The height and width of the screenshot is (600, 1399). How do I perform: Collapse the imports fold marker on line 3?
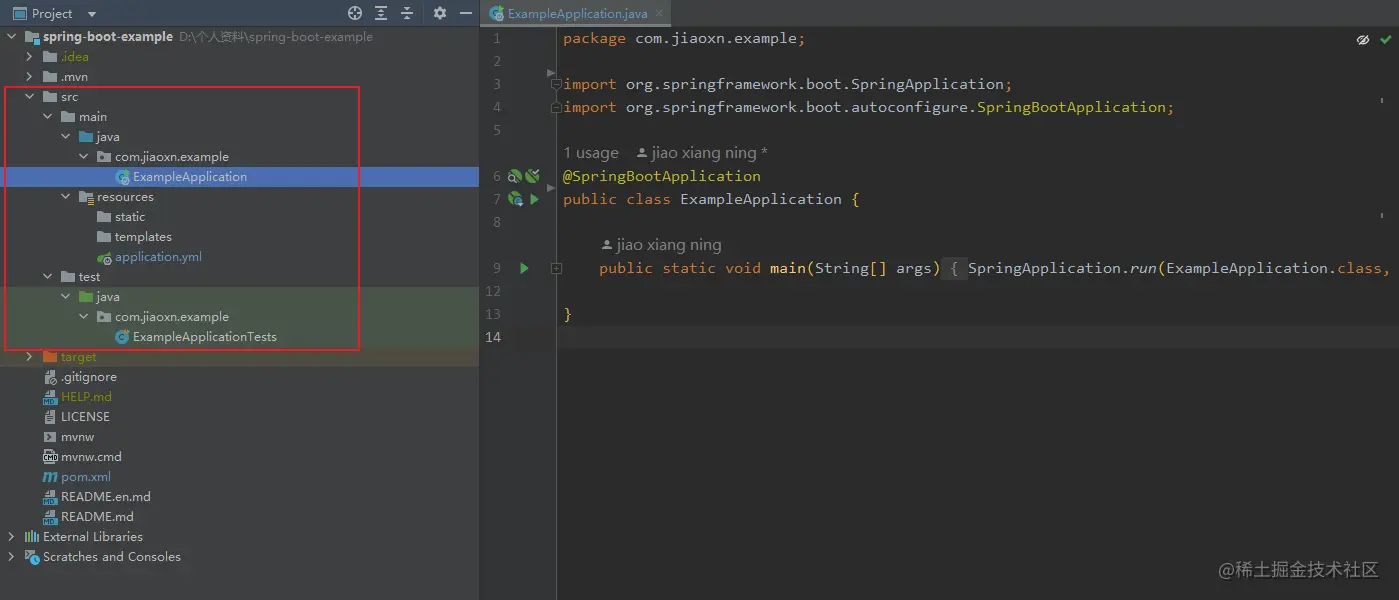point(556,84)
